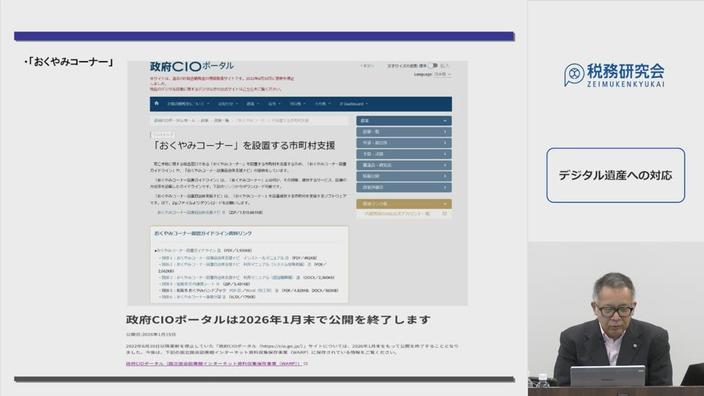This screenshot has height=396, width=704.
Task: Select the gold-colored sidebar section header
Action: (x=404, y=204)
